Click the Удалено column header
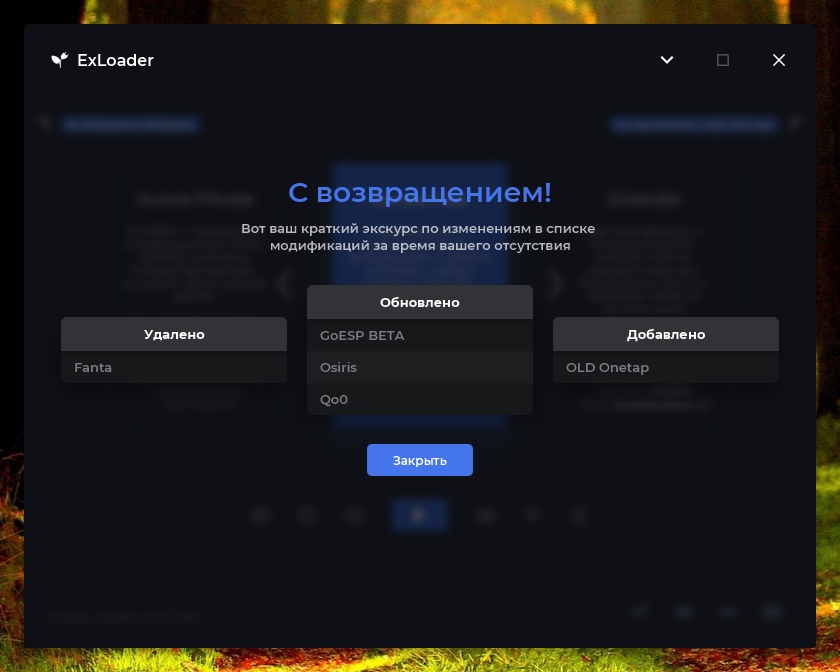 point(174,334)
